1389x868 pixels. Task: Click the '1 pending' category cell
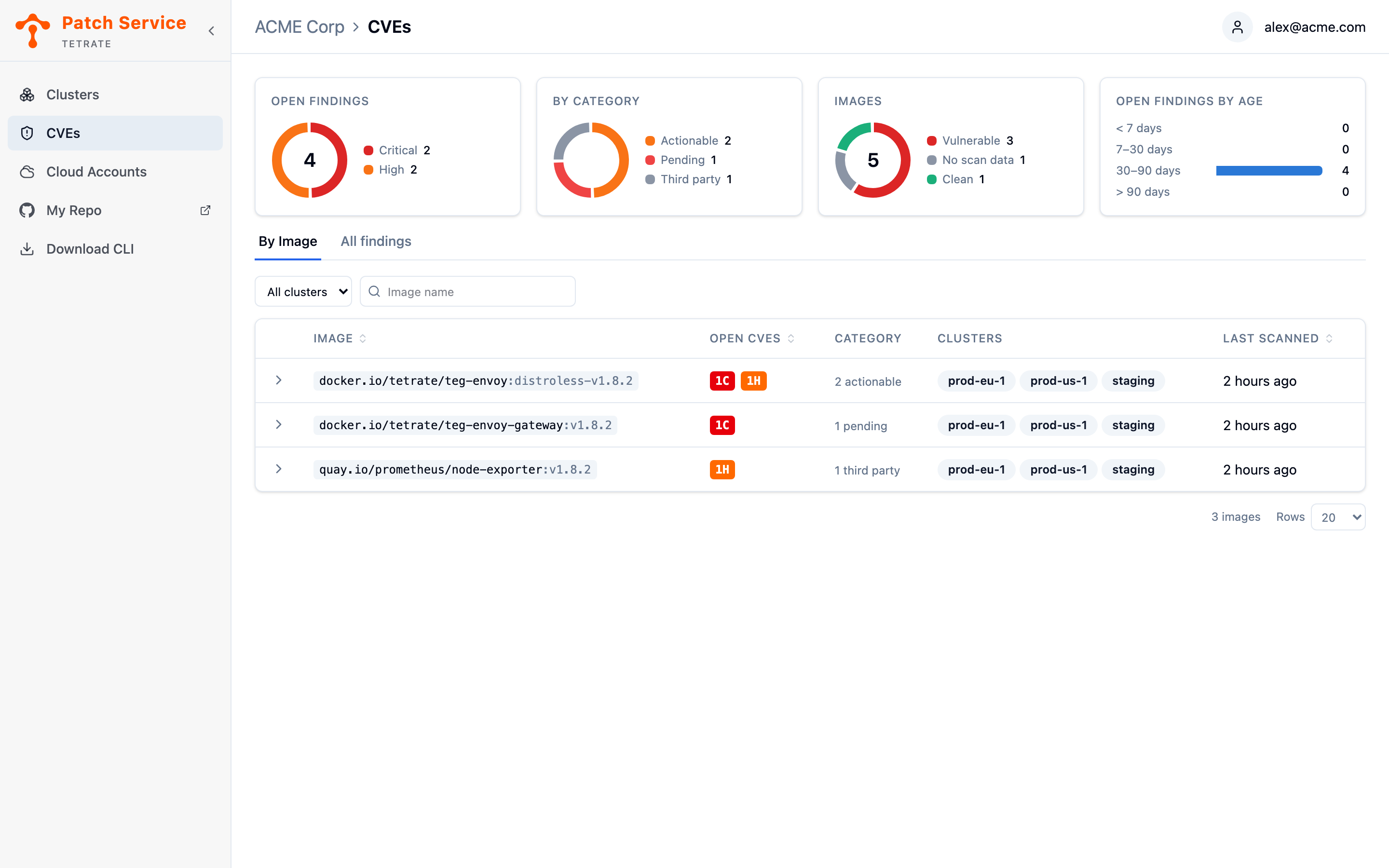[x=860, y=426]
